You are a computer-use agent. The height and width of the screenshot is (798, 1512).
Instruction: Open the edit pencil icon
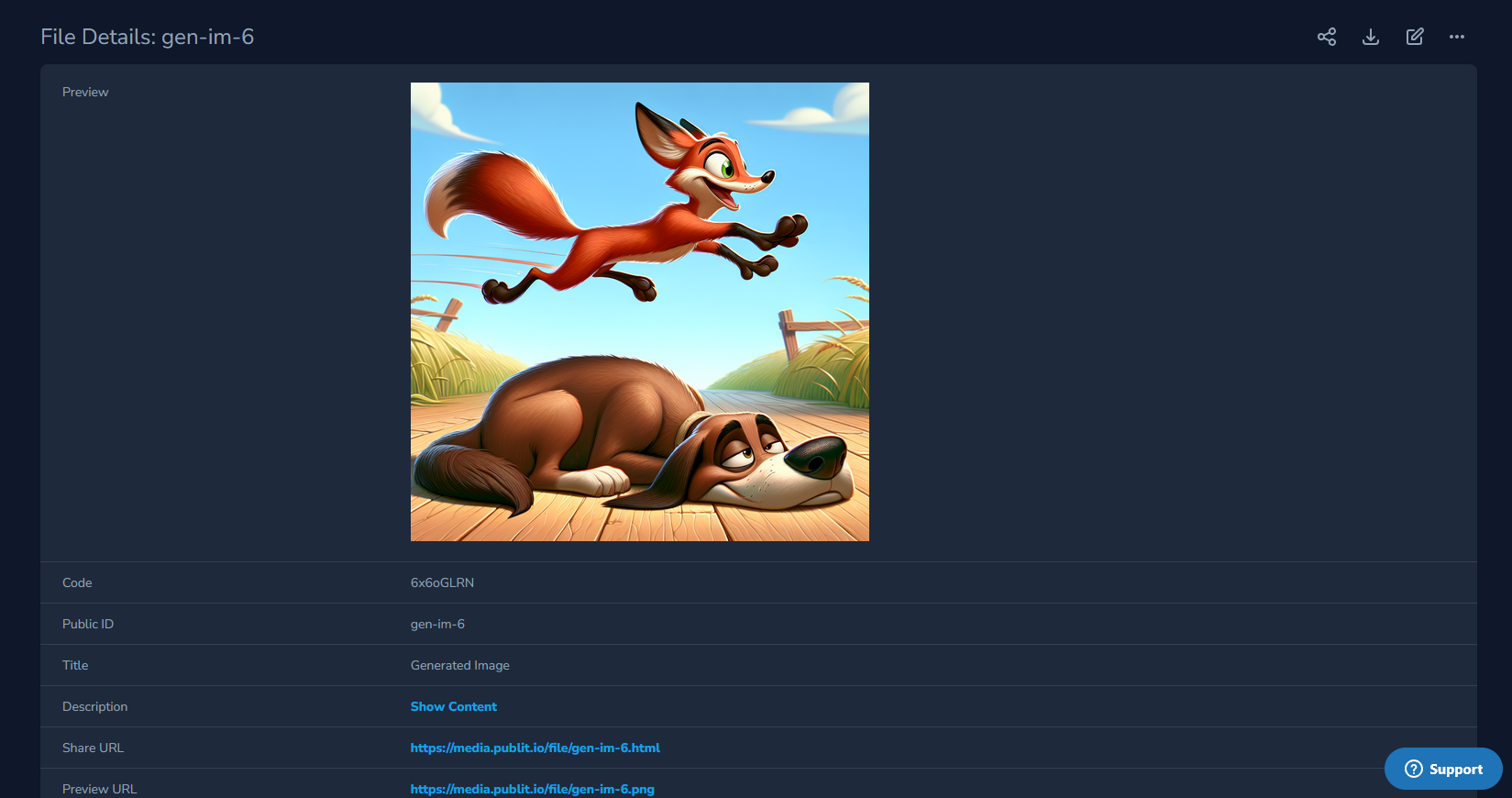coord(1414,37)
